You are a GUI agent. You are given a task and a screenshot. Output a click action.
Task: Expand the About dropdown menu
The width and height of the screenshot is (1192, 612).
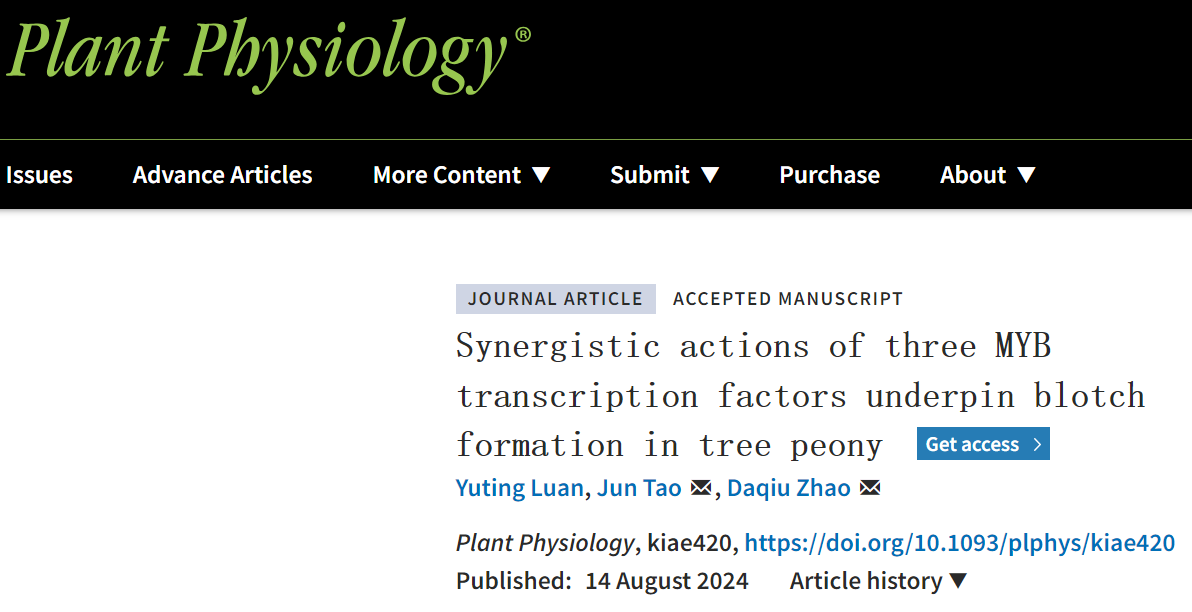[987, 175]
